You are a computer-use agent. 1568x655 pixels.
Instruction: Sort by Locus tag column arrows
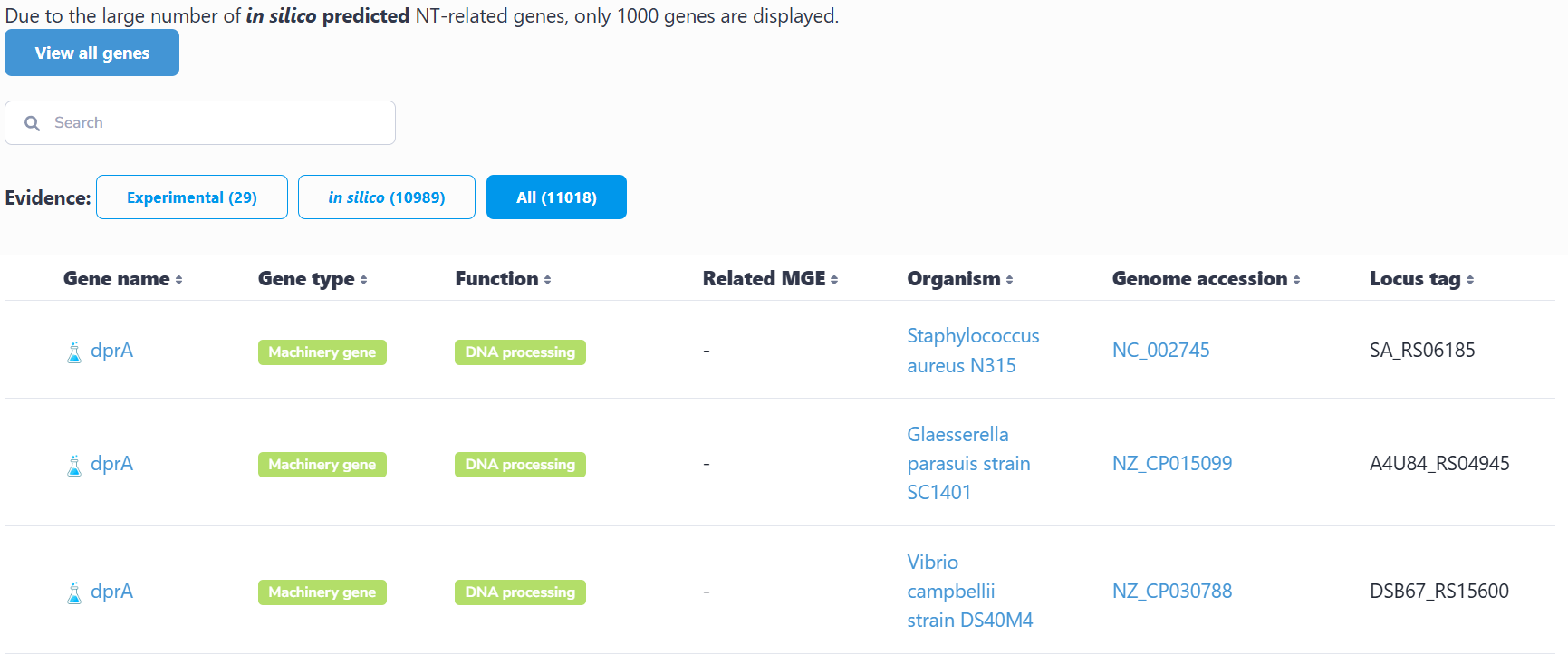click(1470, 280)
